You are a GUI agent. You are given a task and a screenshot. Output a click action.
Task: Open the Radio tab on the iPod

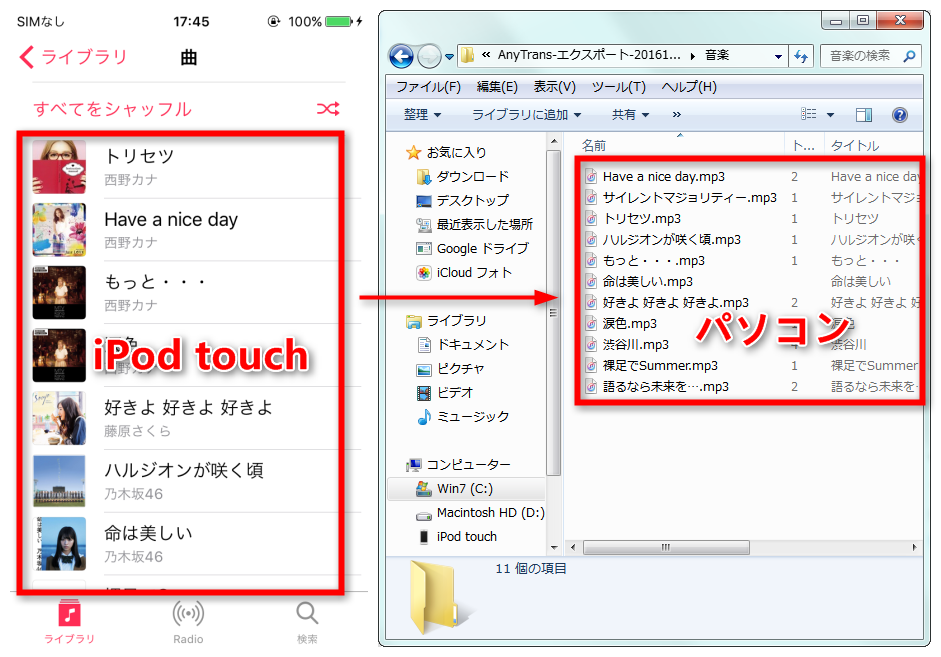pyautogui.click(x=188, y=622)
